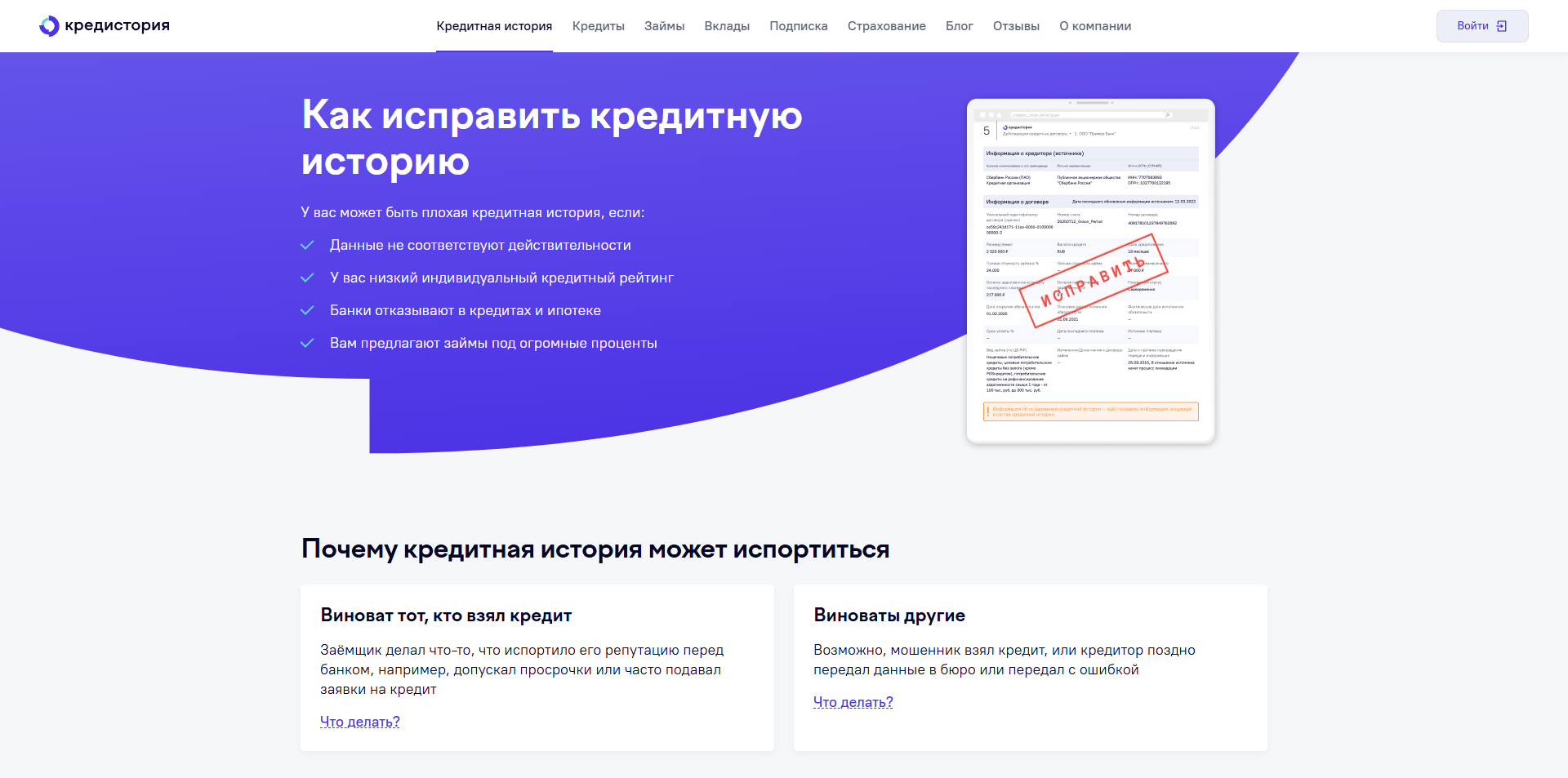This screenshot has height=778, width=1568.
Task: Click the Кредистория logo icon
Action: point(48,25)
